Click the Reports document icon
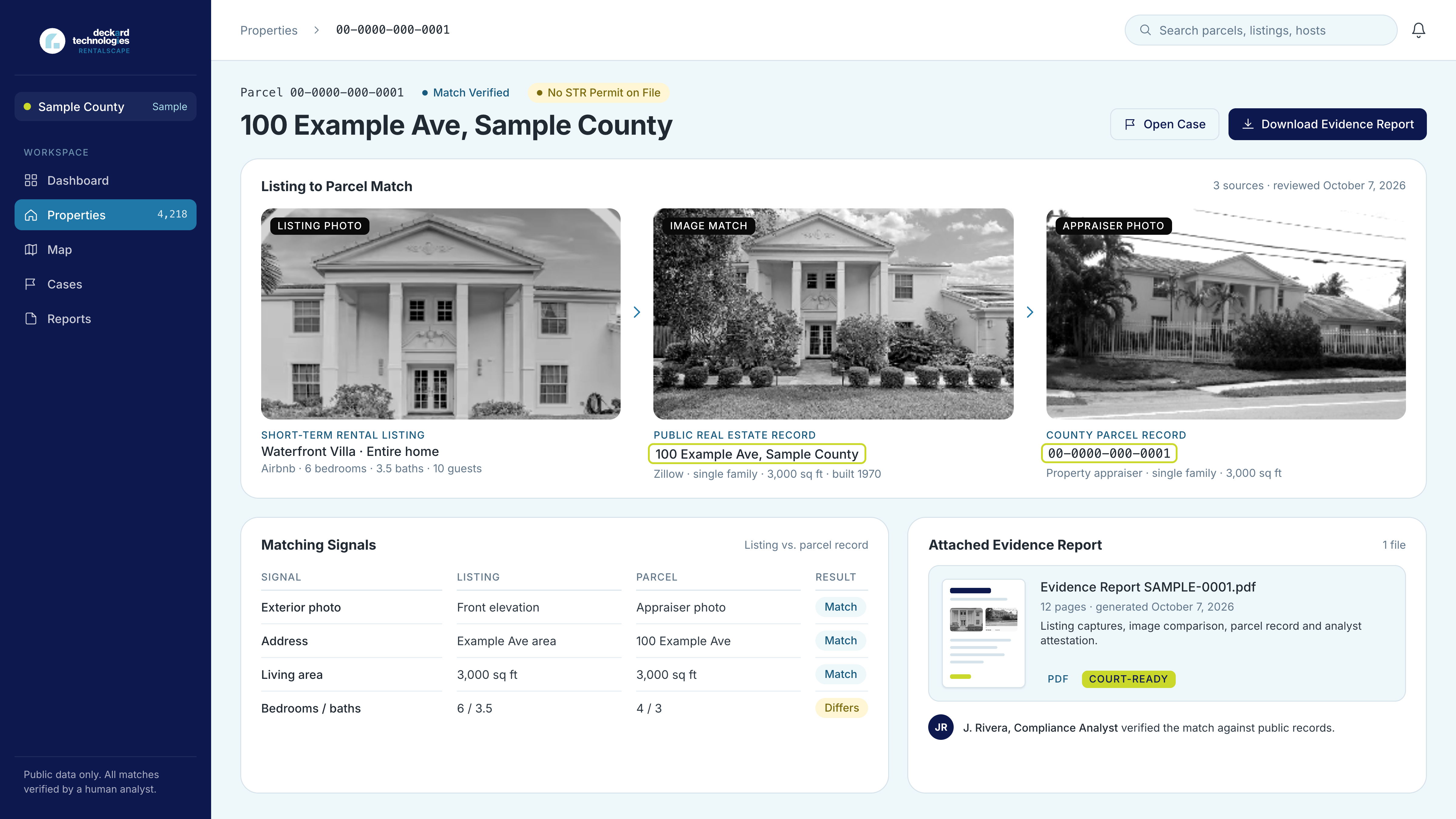This screenshot has height=819, width=1456. pos(31,318)
